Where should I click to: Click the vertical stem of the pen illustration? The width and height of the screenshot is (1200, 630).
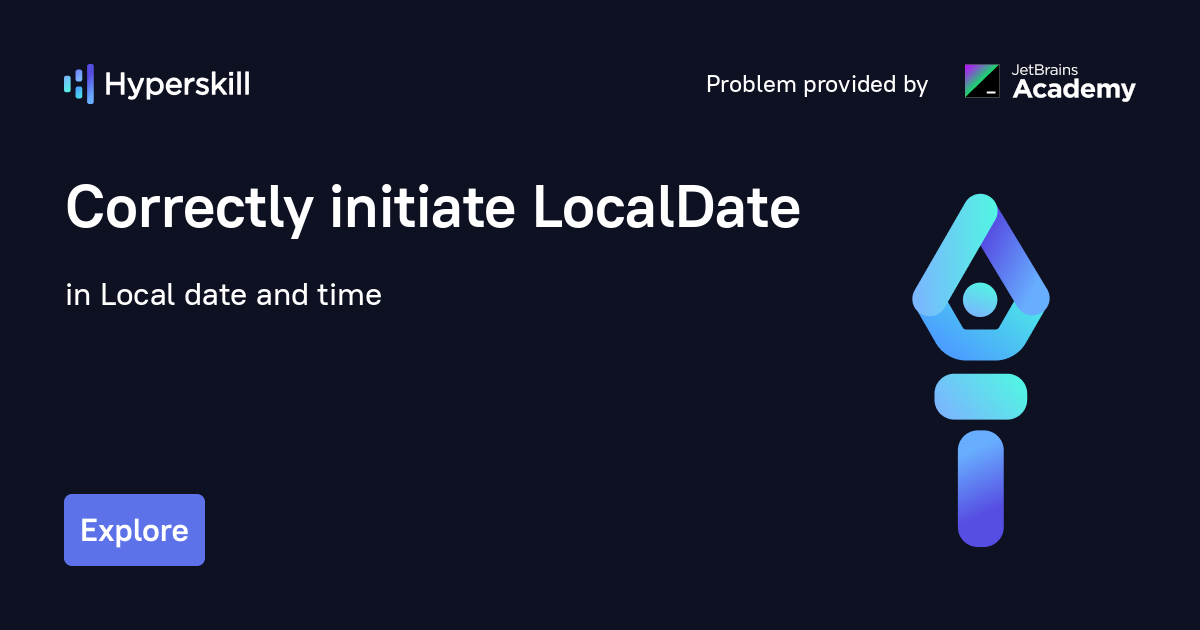[980, 488]
